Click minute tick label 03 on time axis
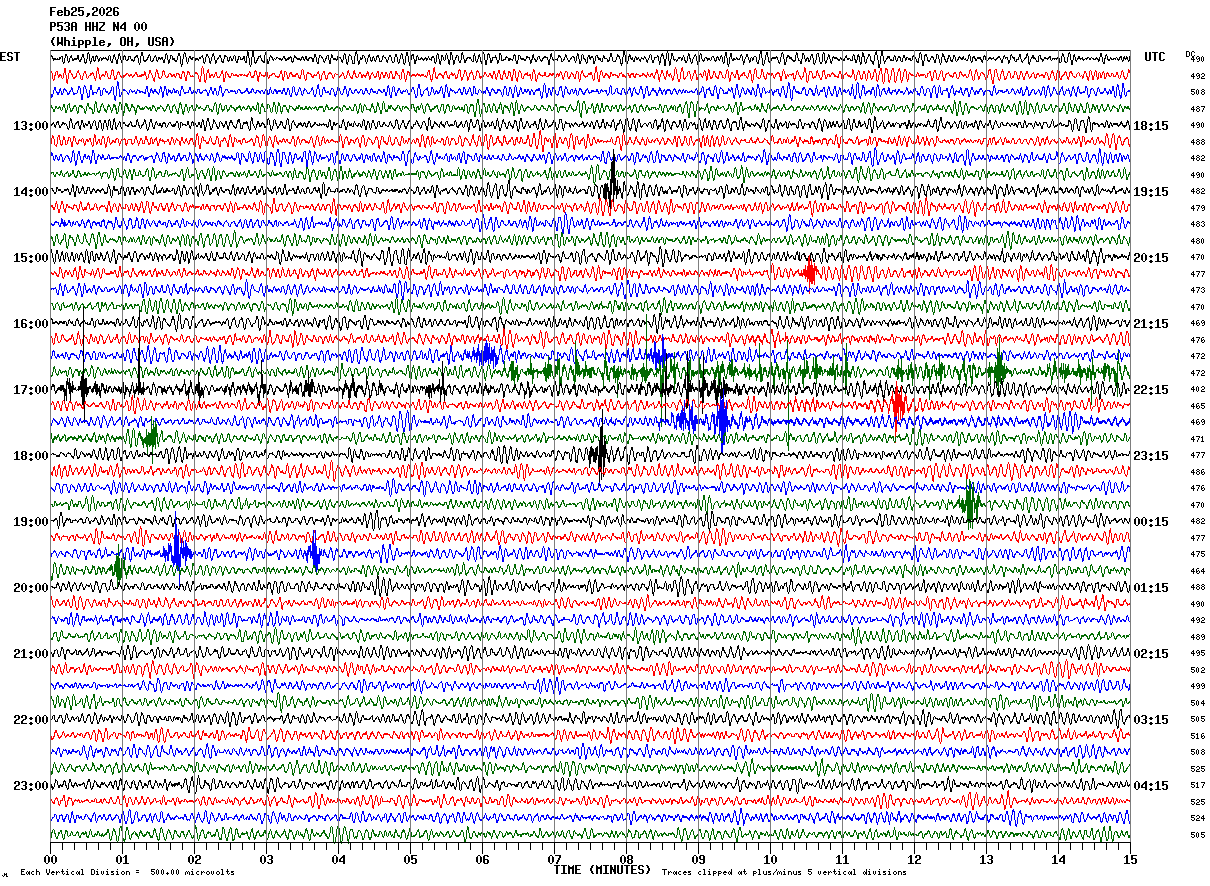This screenshot has height=886, width=1210. (x=266, y=859)
